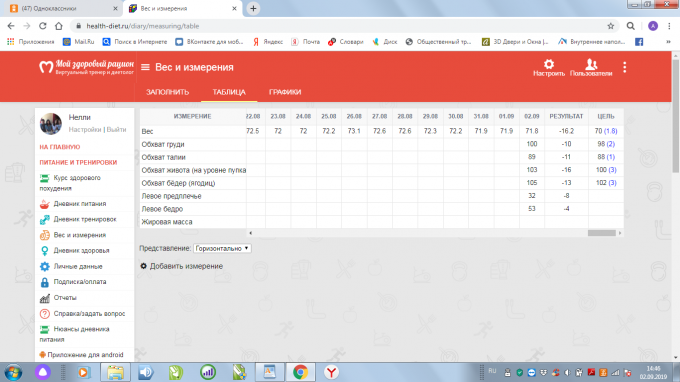680x382 pixels.
Task: Expand the Представление Горизонтально dropdown
Action: (x=222, y=248)
